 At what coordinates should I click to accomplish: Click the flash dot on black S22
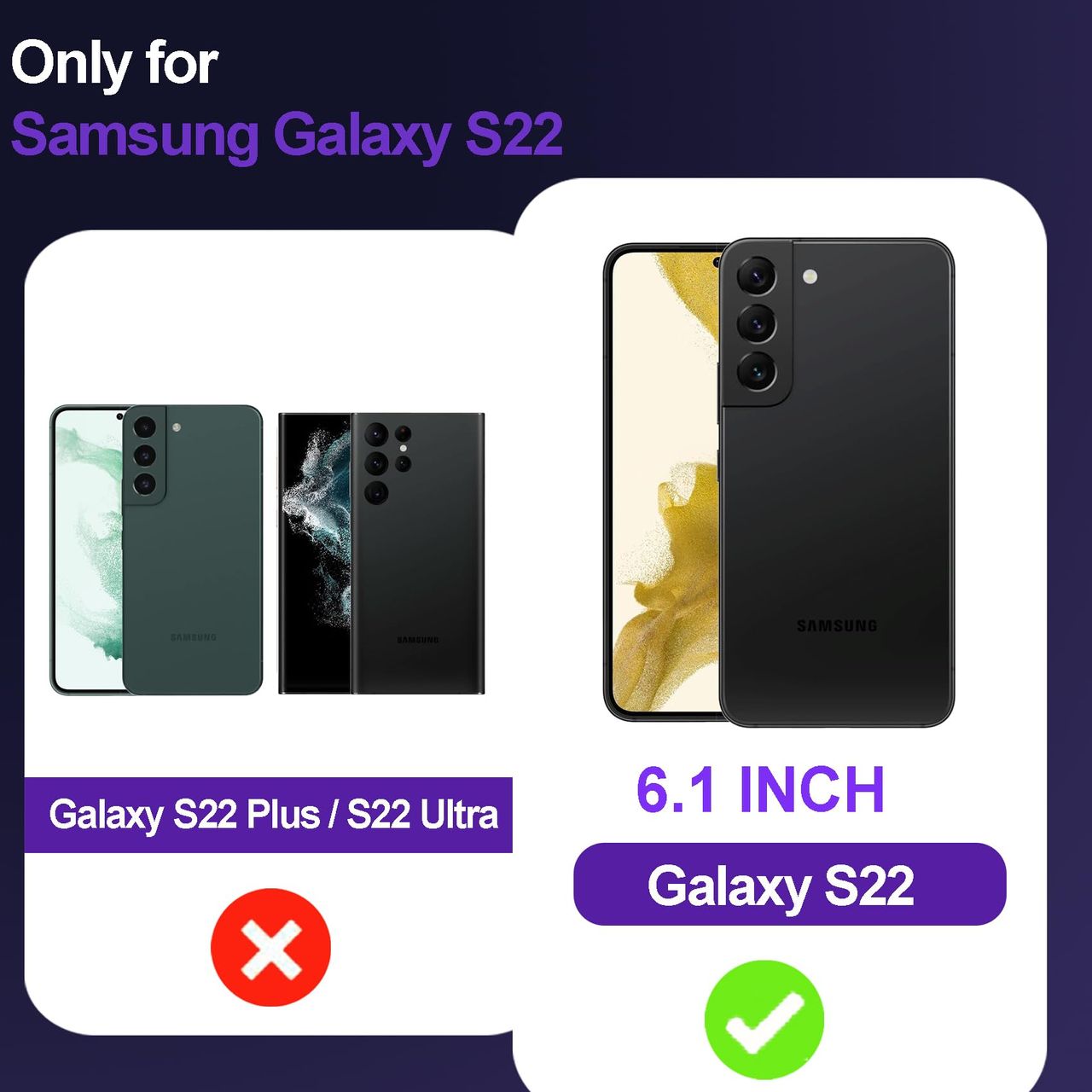coord(810,276)
